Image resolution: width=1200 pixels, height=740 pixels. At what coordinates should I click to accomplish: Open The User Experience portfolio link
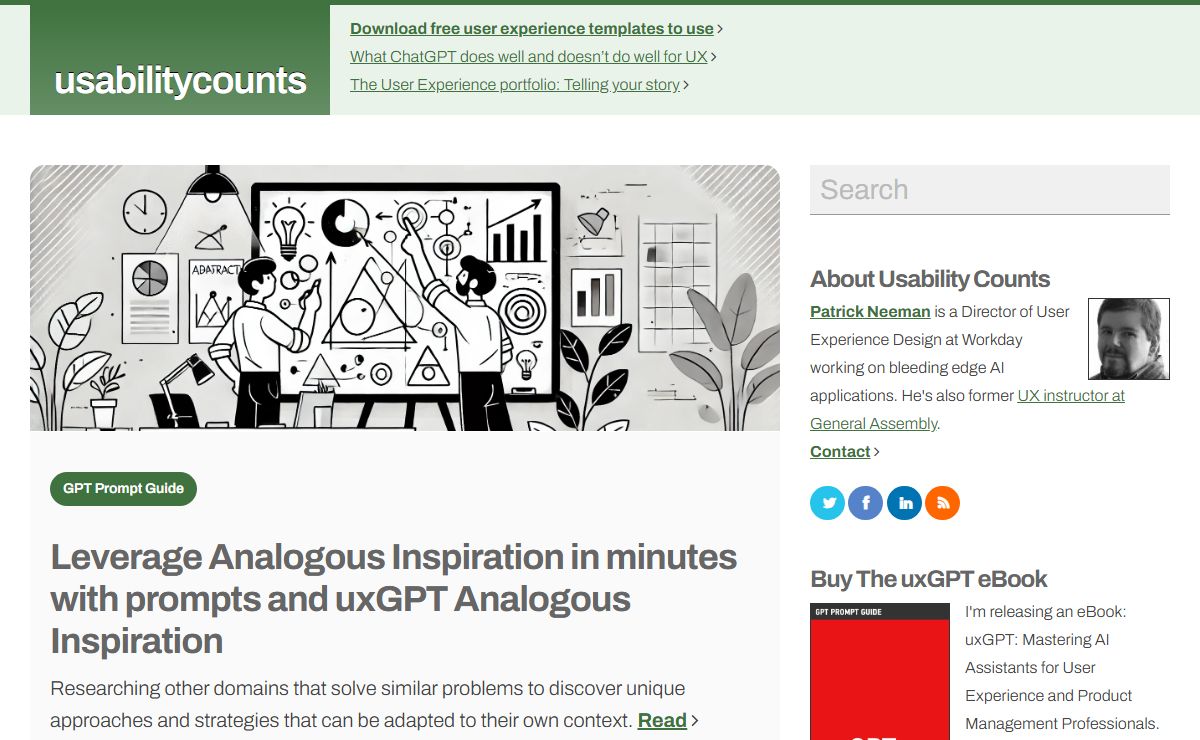[515, 85]
